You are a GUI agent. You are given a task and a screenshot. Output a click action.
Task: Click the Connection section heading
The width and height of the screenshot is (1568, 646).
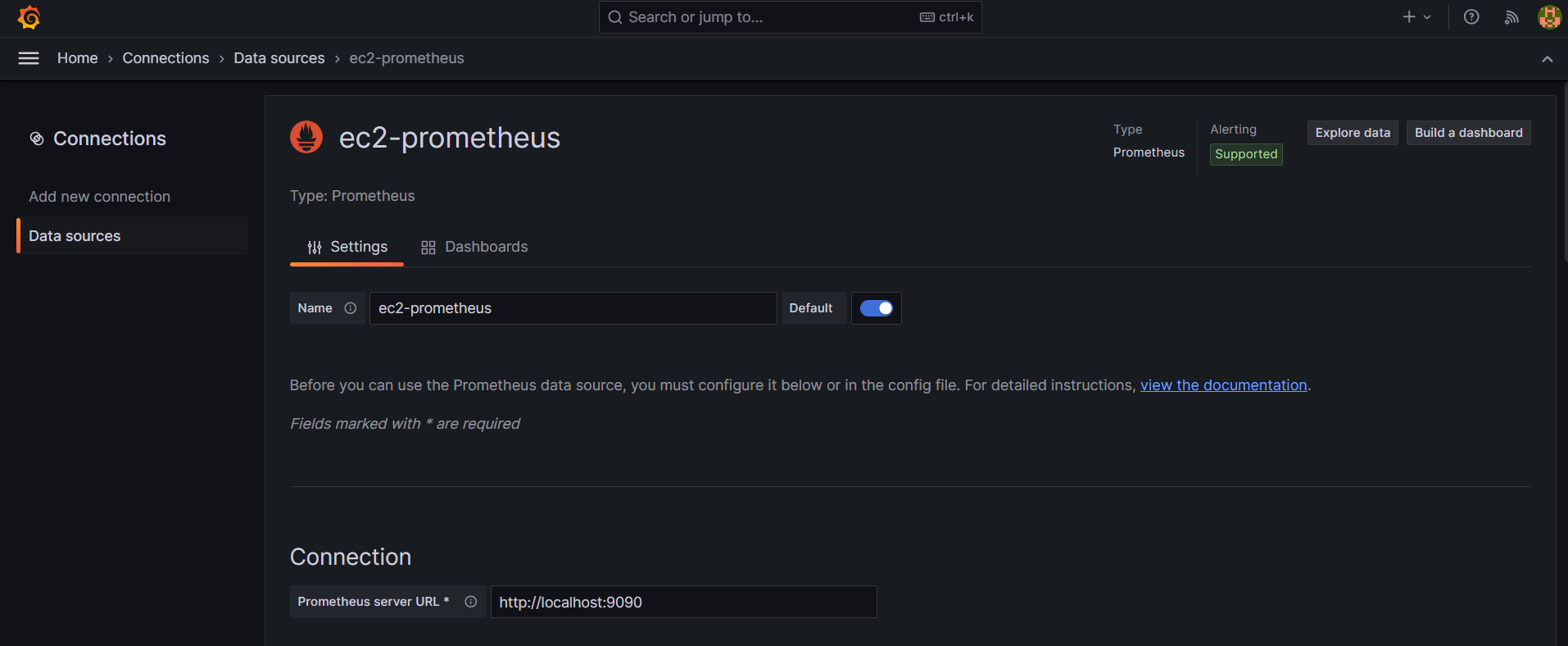tap(351, 557)
